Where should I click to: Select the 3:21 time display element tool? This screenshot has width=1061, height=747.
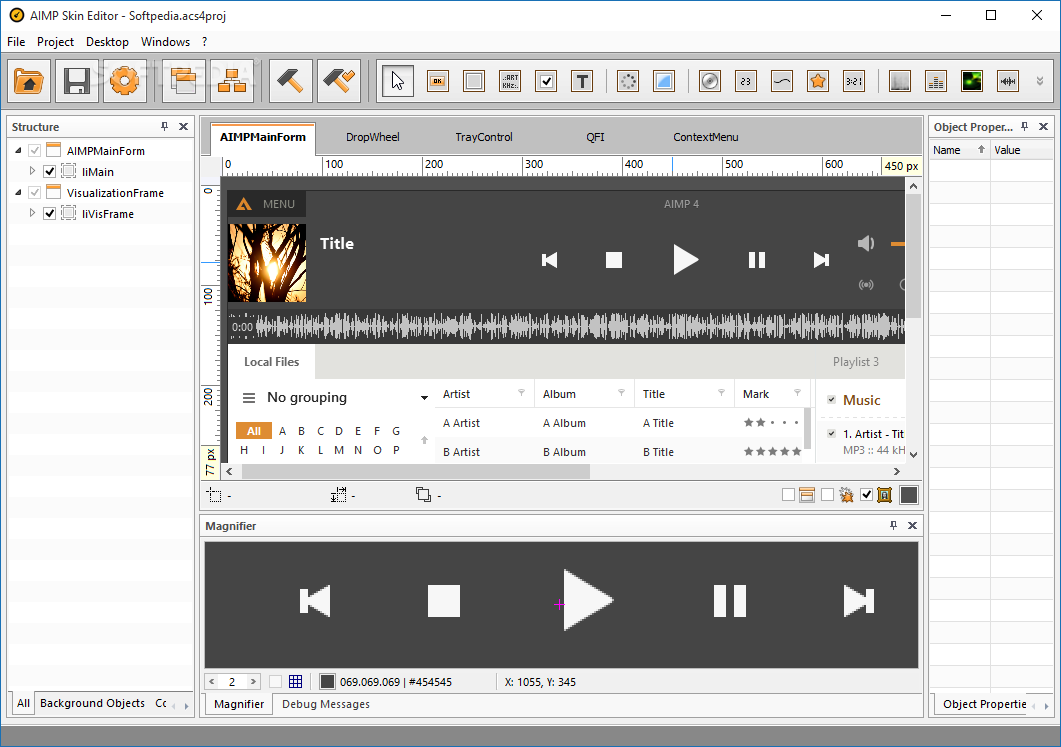click(x=854, y=82)
